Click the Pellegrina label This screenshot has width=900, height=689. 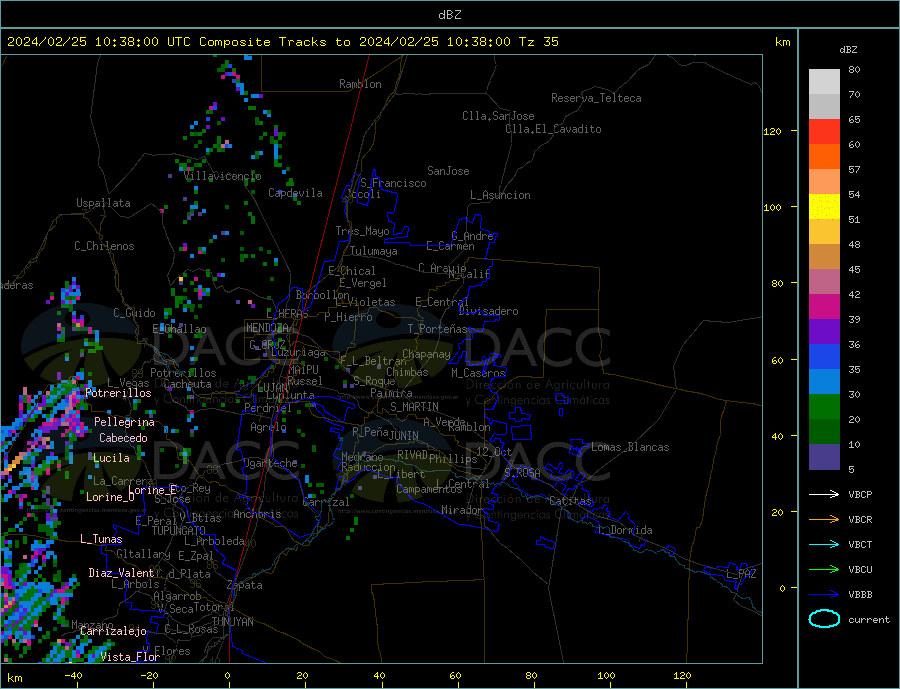125,422
